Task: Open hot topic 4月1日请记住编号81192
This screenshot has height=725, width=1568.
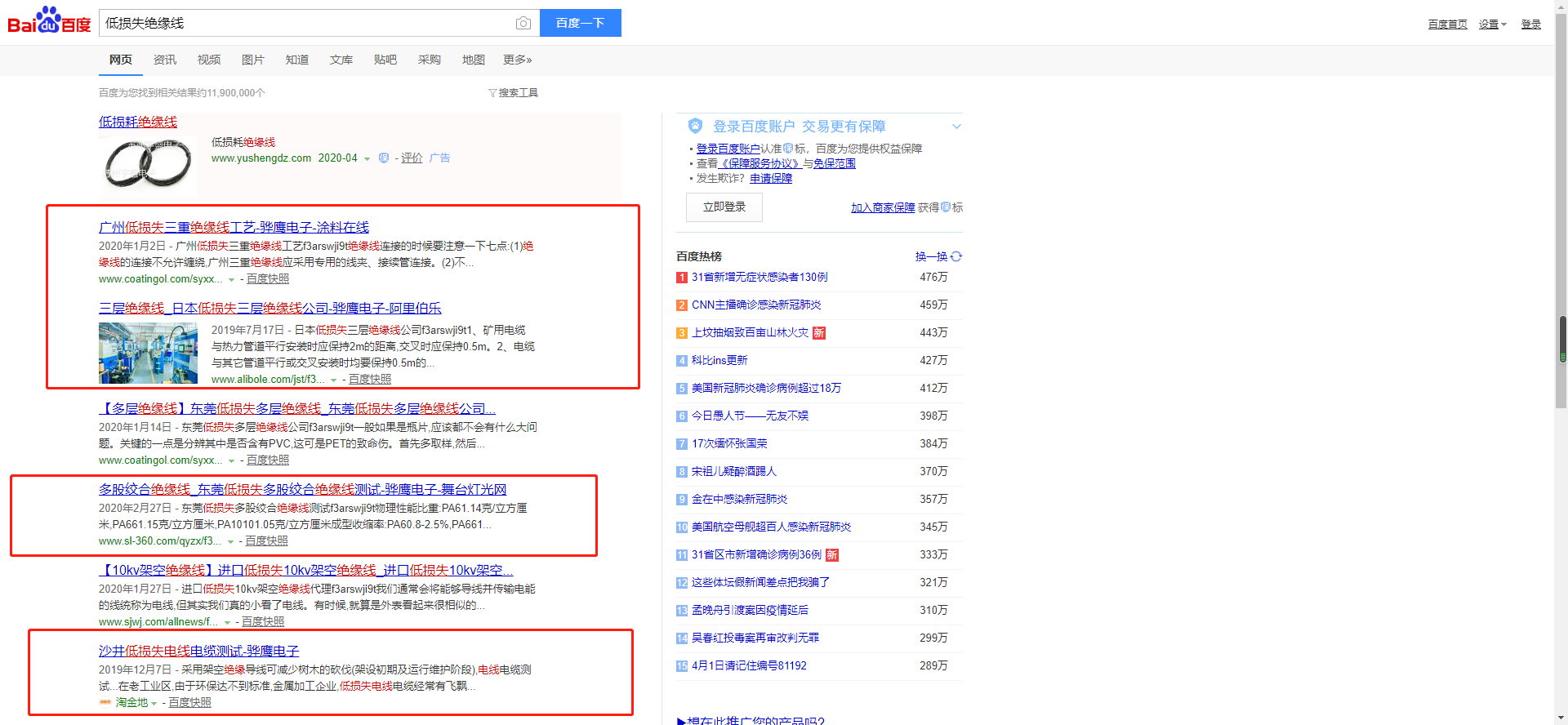Action: [749, 665]
